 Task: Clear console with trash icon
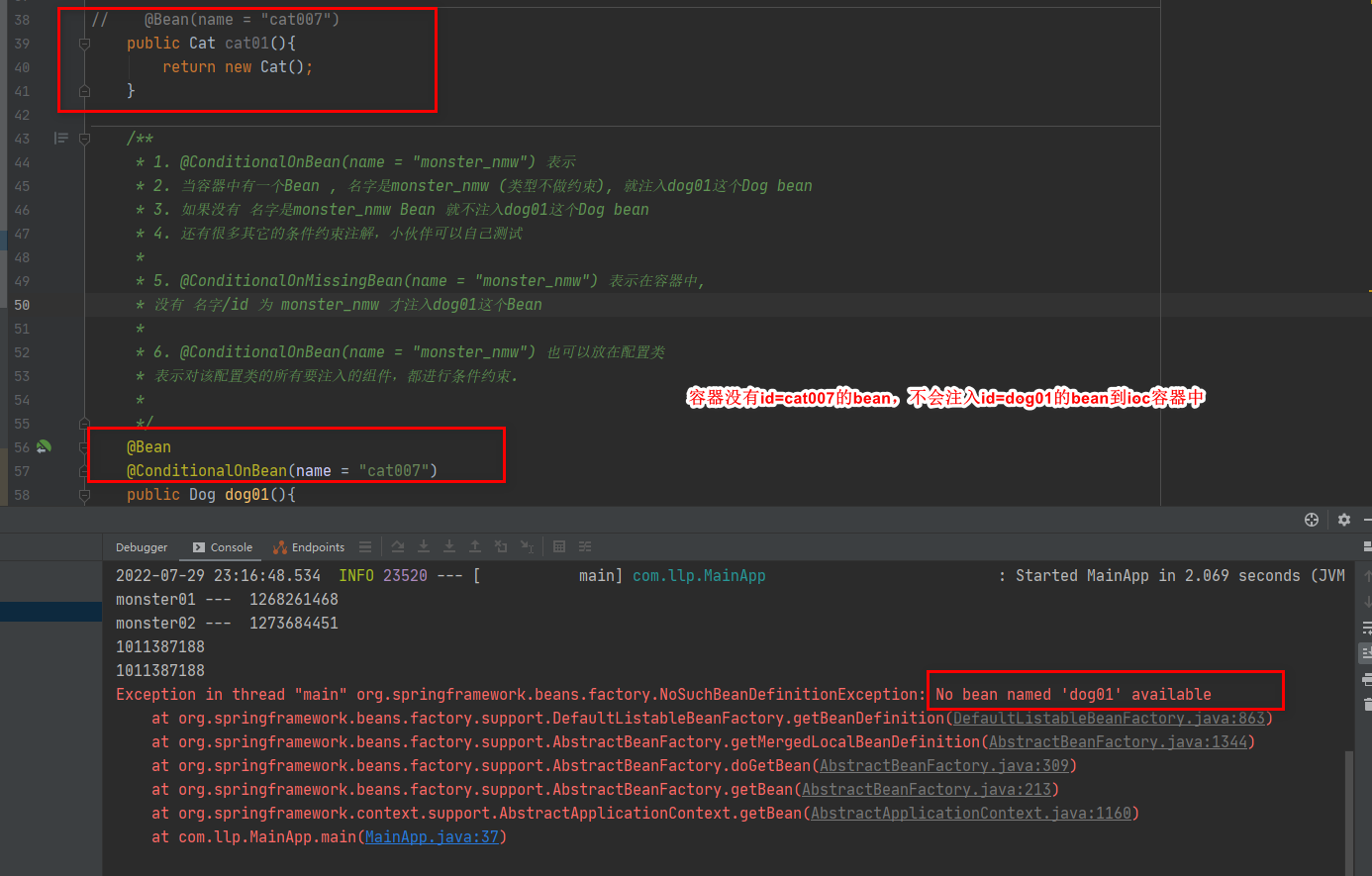pyautogui.click(x=1367, y=705)
